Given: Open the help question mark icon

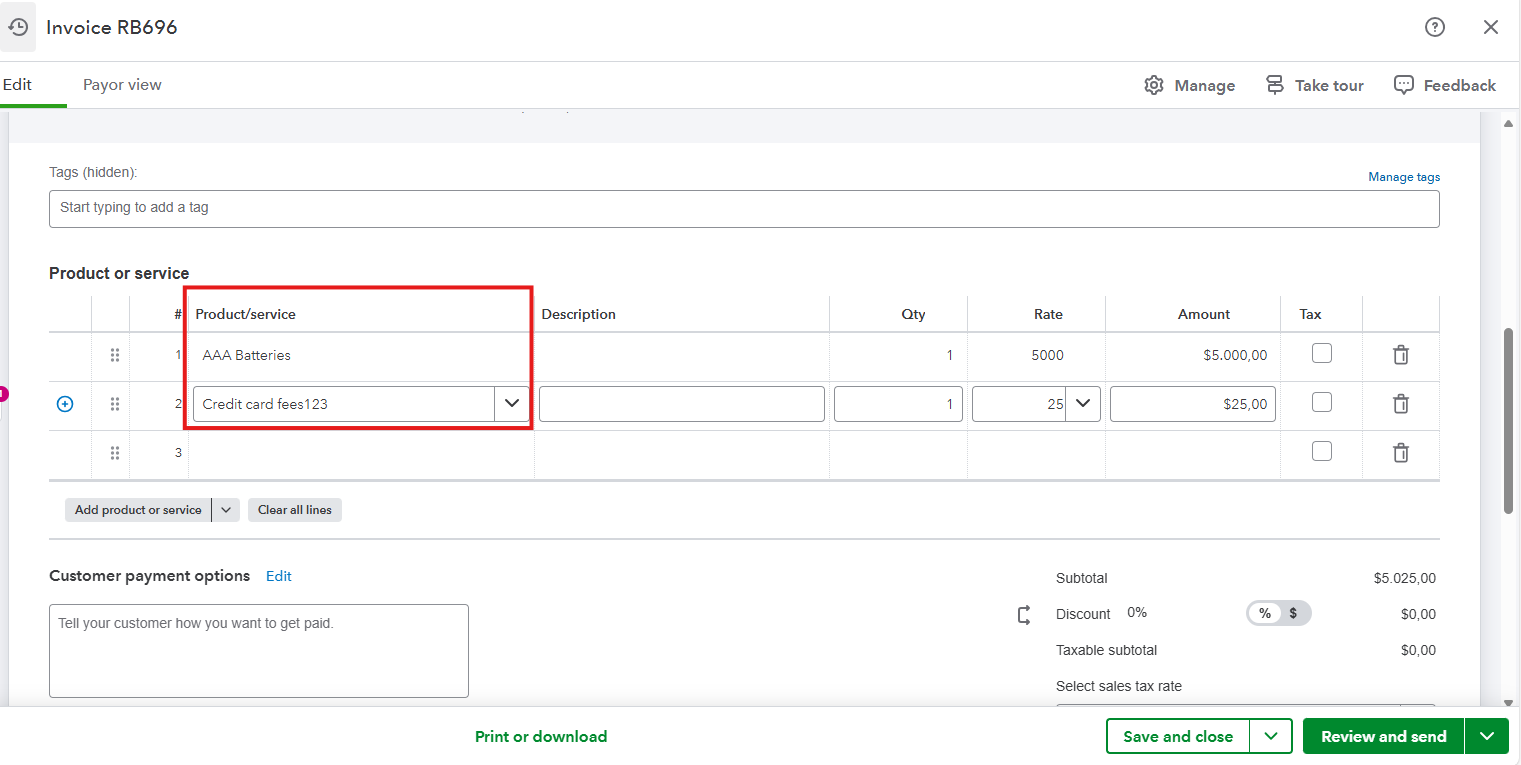Looking at the screenshot, I should (1434, 28).
